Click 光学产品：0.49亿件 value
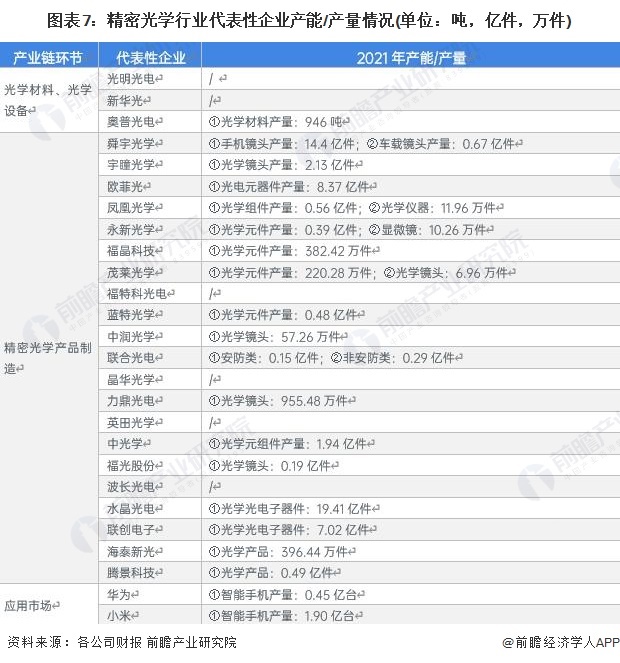Image resolution: width=620 pixels, height=663 pixels. click(x=274, y=573)
